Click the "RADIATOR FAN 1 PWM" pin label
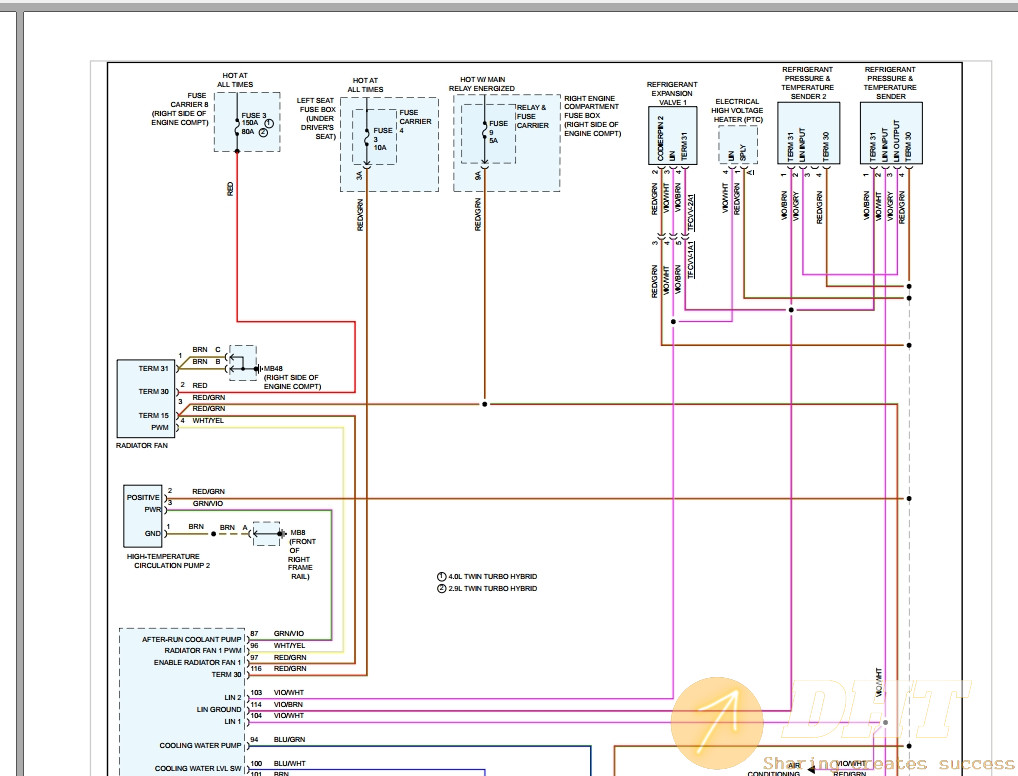Viewport: 1018px width, 776px height. tap(203, 651)
